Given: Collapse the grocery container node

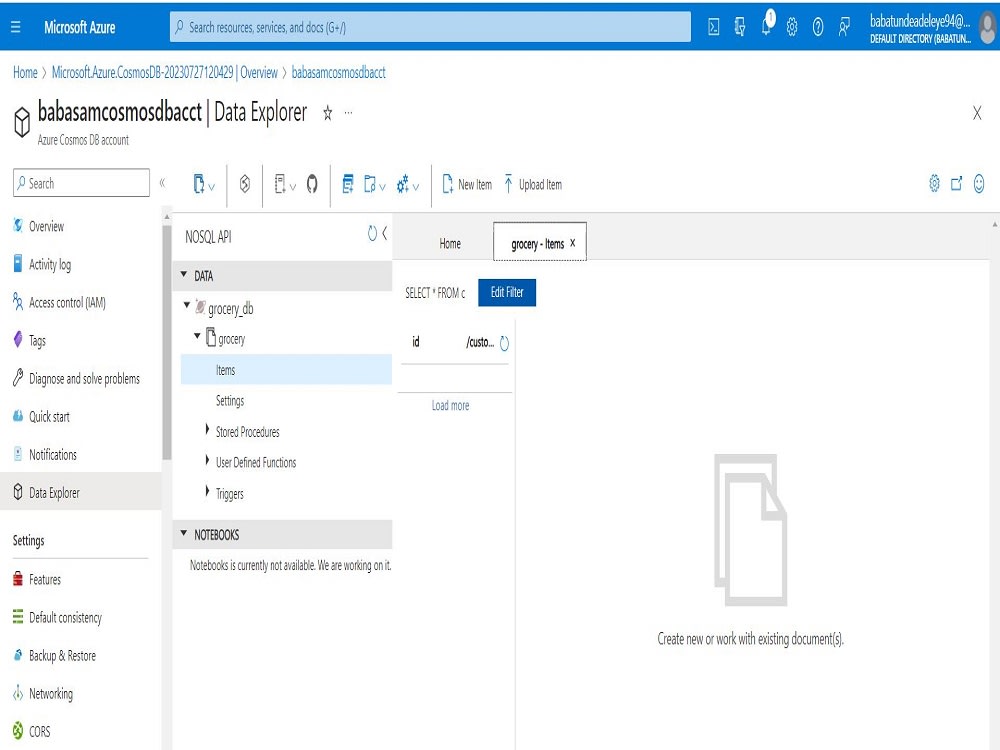Looking at the screenshot, I should (x=198, y=335).
